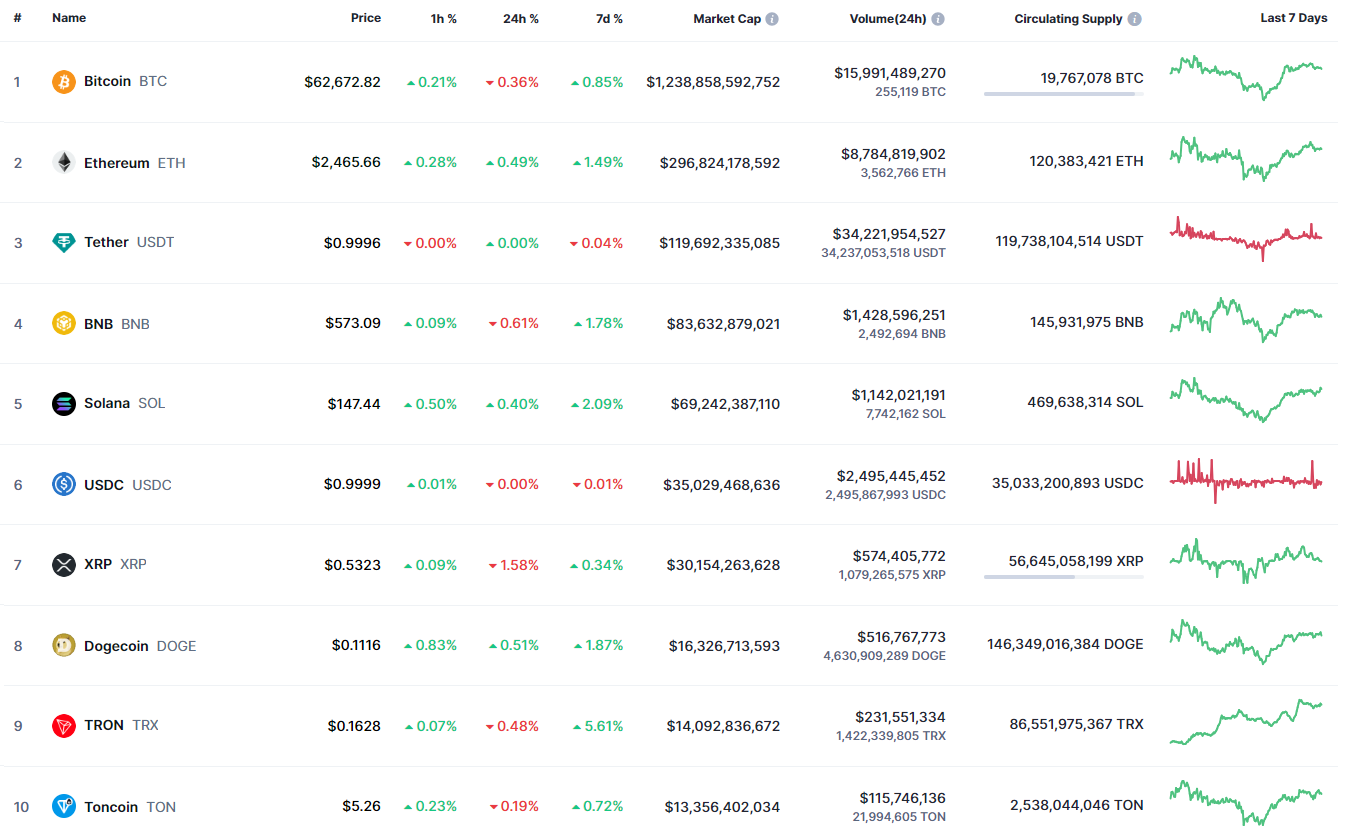
Task: Click Solana market cap $69,242,387,110
Action: (x=726, y=404)
